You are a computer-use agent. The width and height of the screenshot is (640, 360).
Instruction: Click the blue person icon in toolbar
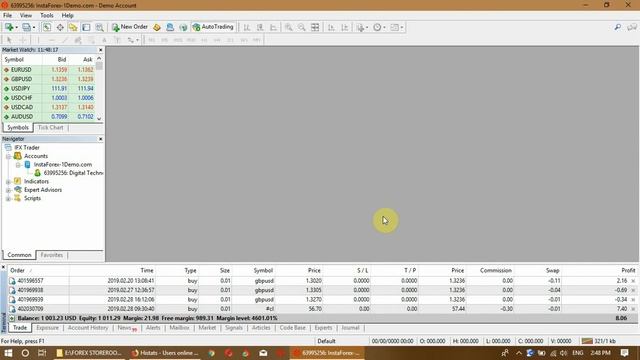170,27
